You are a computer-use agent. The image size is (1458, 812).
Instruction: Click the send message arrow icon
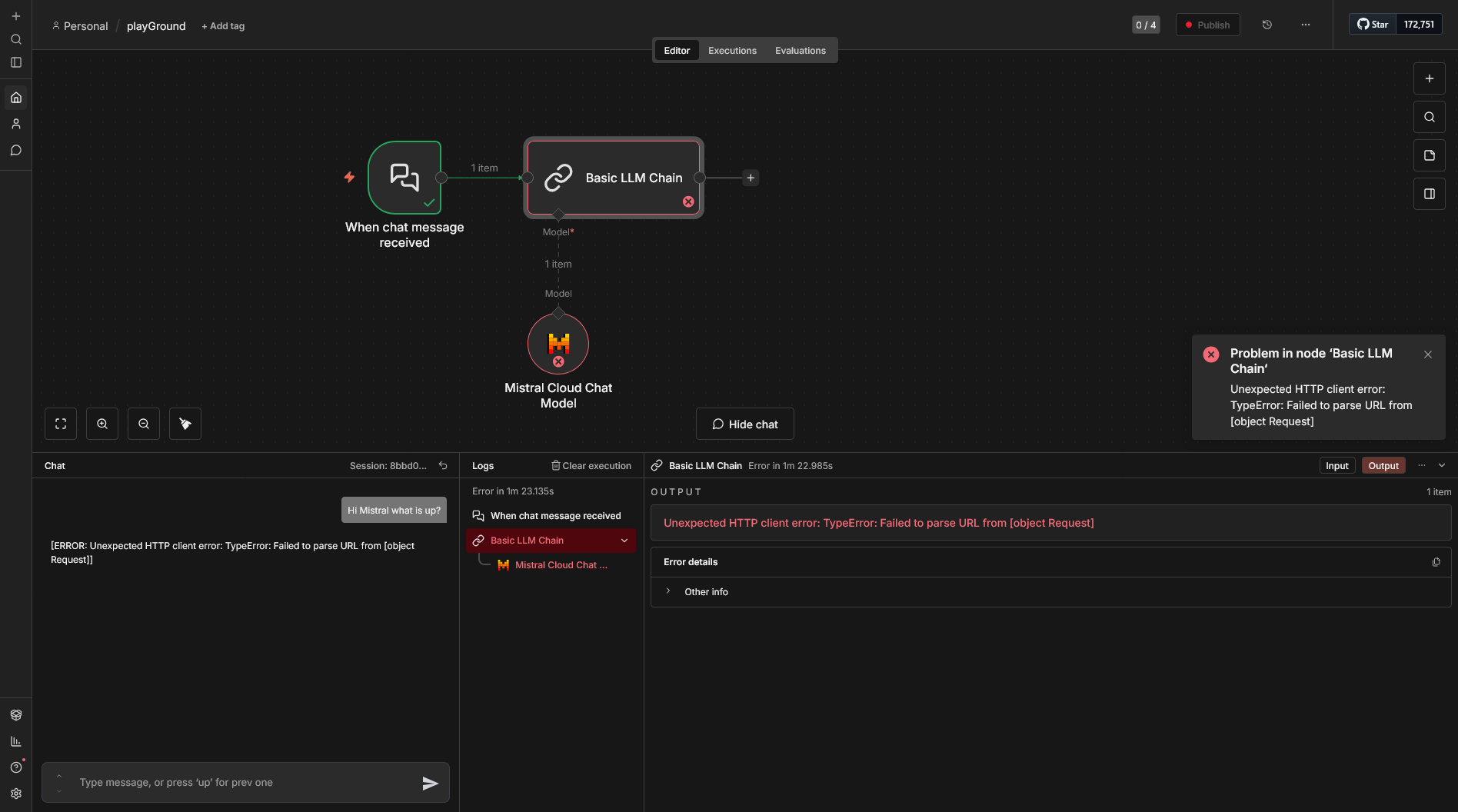(430, 783)
